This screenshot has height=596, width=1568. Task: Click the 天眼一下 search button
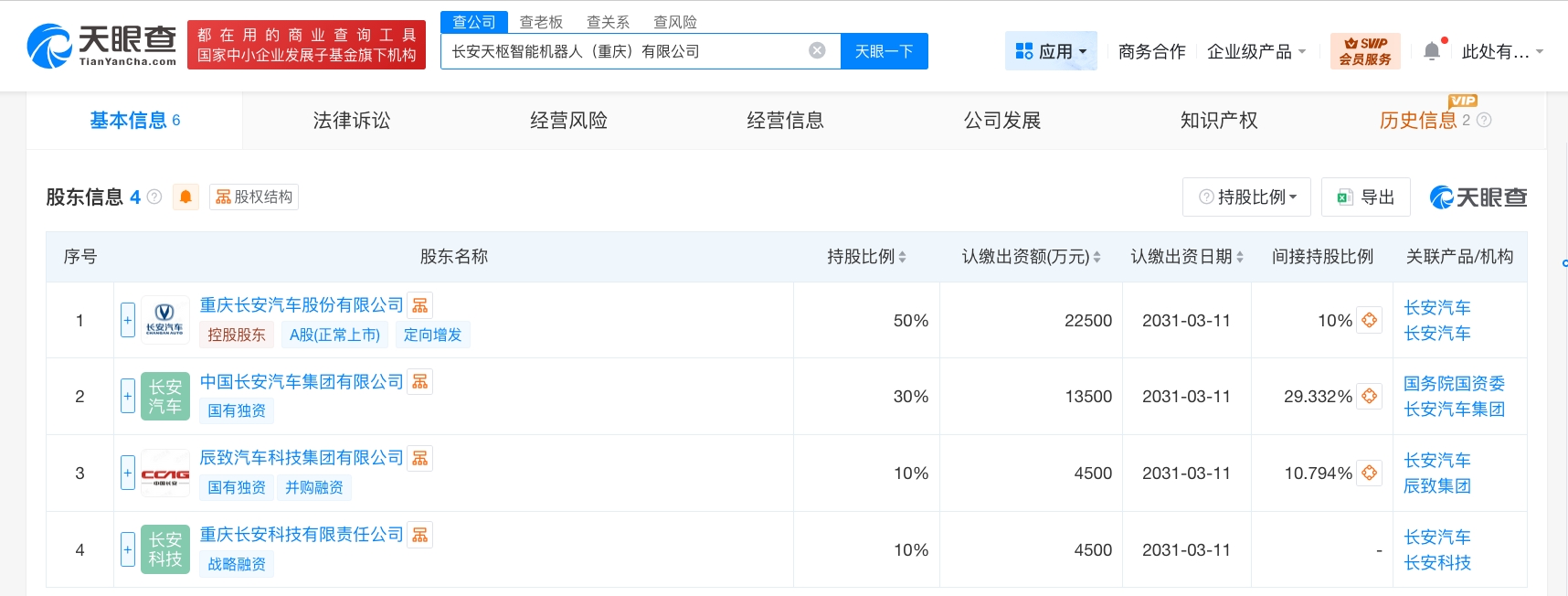(x=884, y=51)
